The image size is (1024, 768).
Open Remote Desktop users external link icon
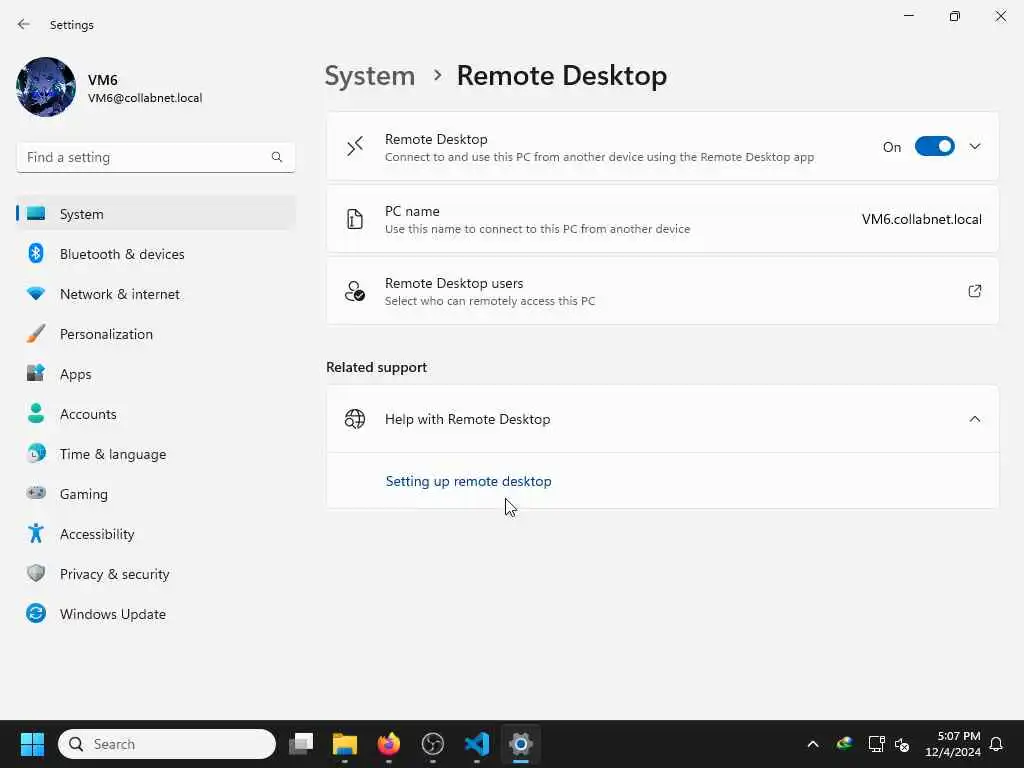coord(974,291)
